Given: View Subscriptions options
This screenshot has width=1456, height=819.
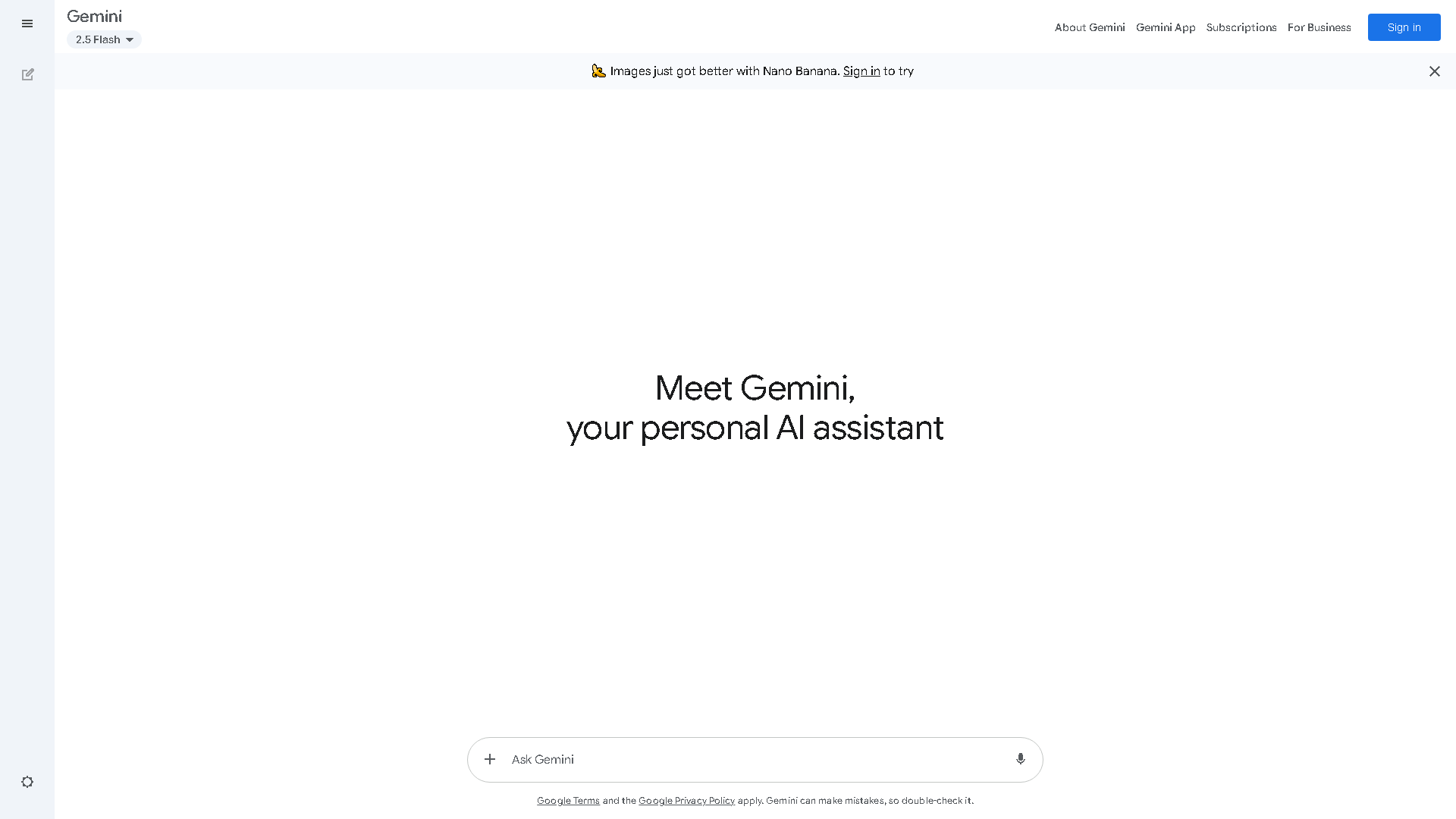Looking at the screenshot, I should point(1241,27).
